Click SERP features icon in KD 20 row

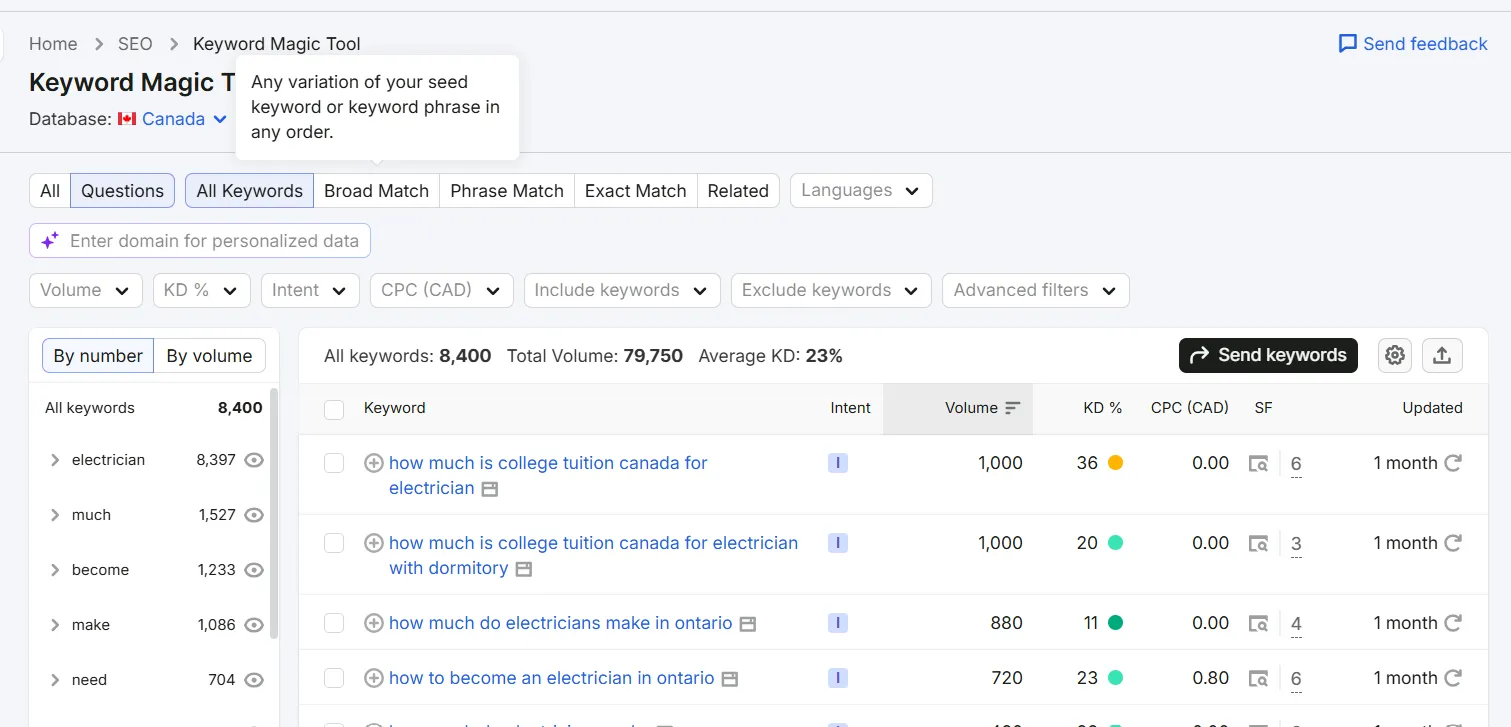1259,544
